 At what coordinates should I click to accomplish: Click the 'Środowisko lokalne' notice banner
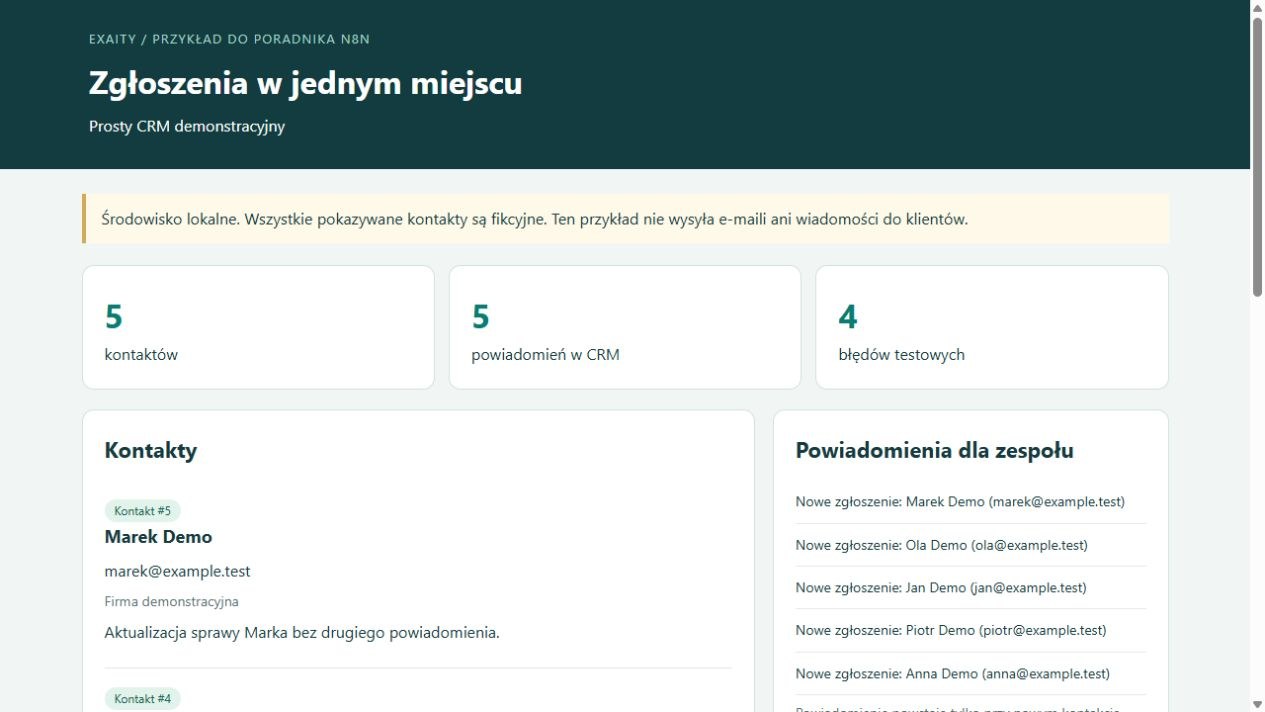click(x=625, y=219)
